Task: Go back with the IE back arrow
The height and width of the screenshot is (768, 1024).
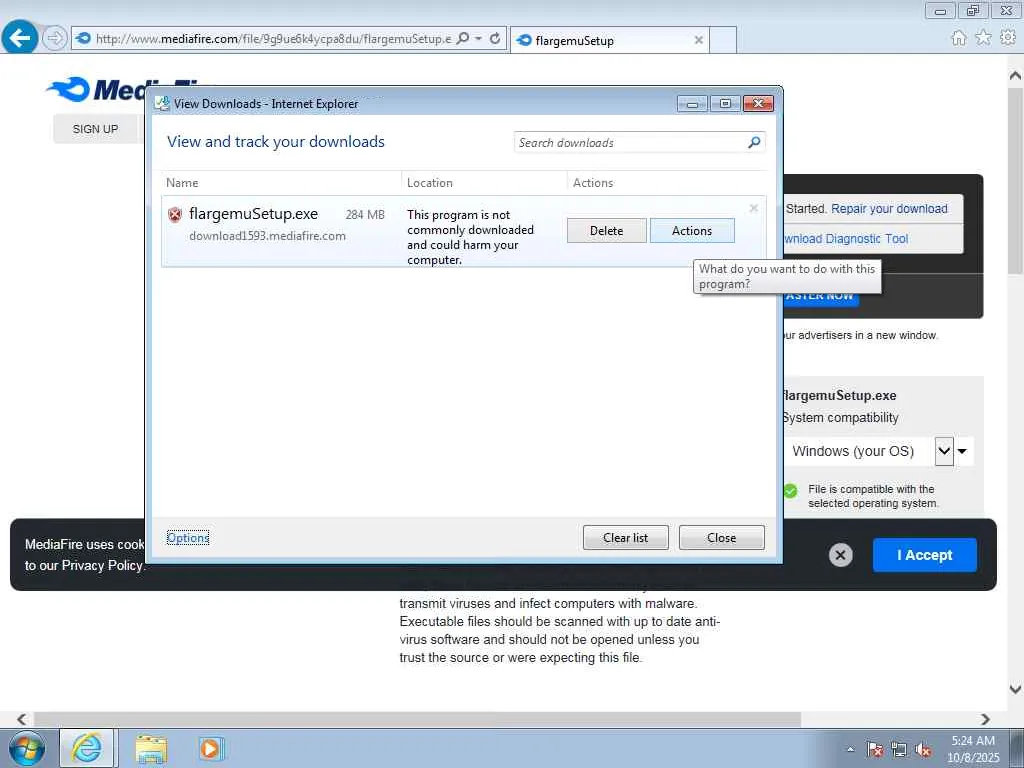Action: coord(20,38)
